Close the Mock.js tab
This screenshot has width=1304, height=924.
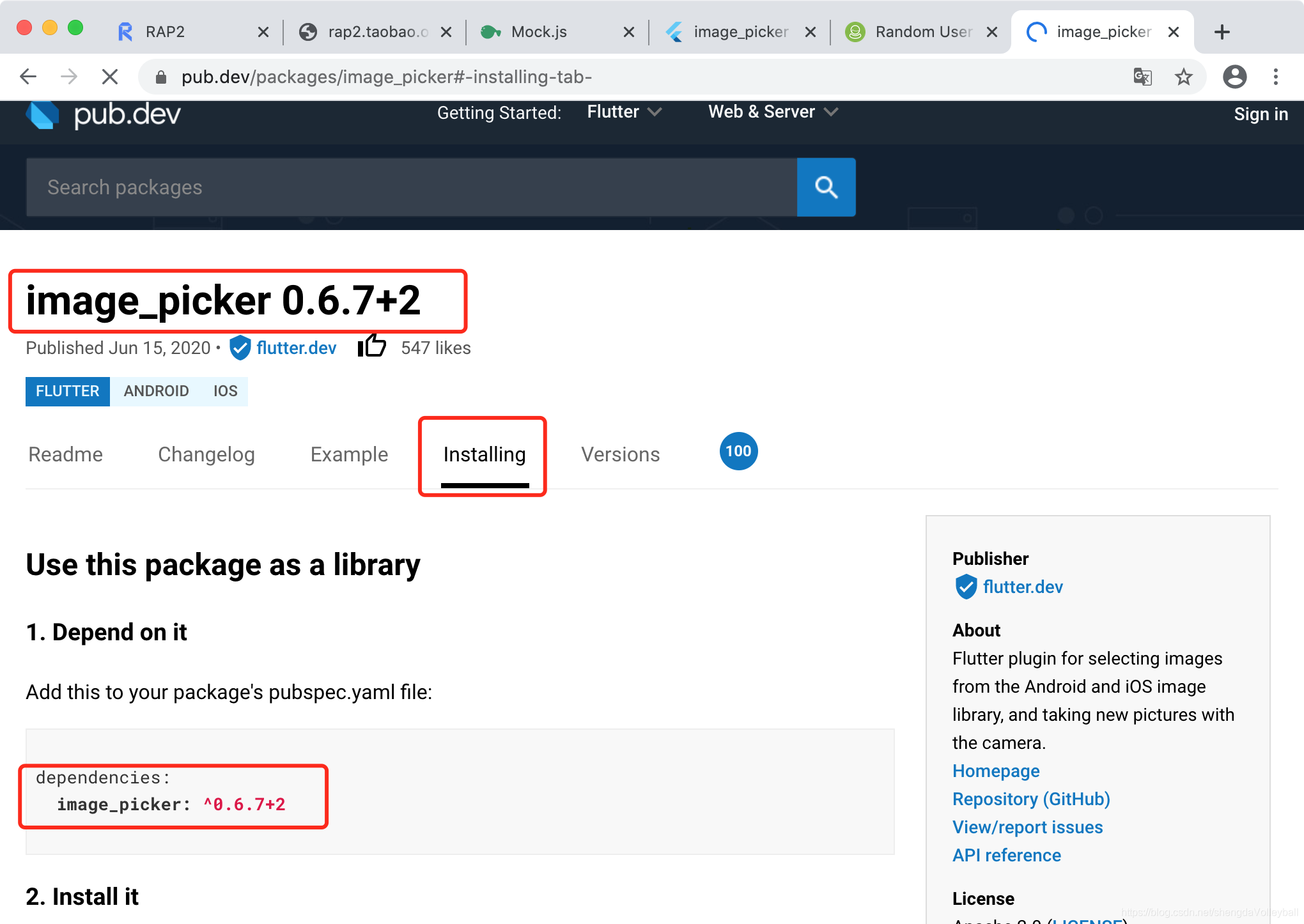coord(629,32)
